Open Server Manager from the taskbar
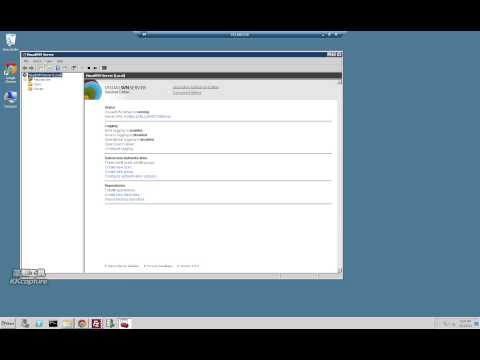Viewport: 480px width, 360px height. tap(25, 323)
